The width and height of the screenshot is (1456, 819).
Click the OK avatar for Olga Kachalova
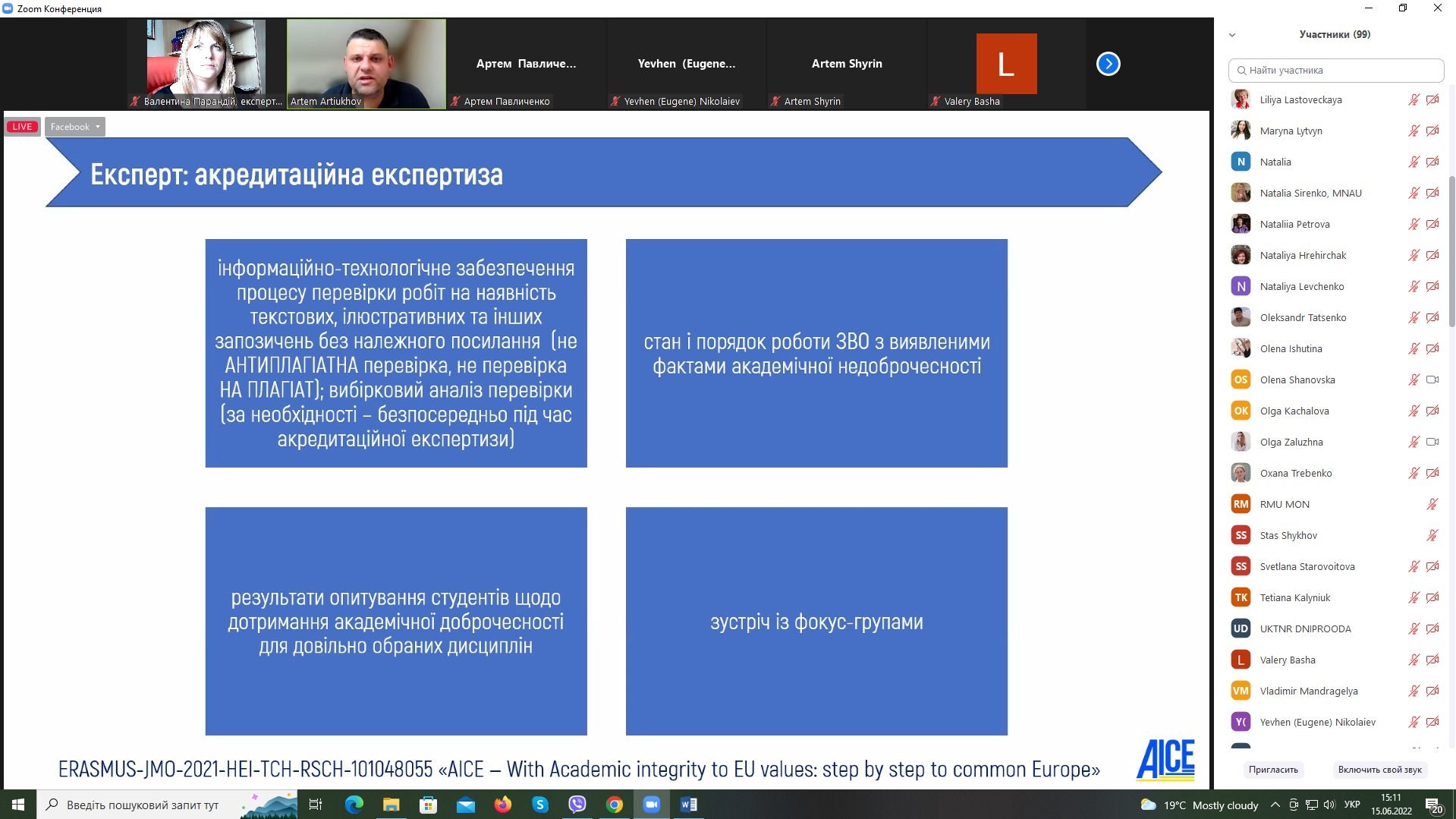click(x=1241, y=411)
